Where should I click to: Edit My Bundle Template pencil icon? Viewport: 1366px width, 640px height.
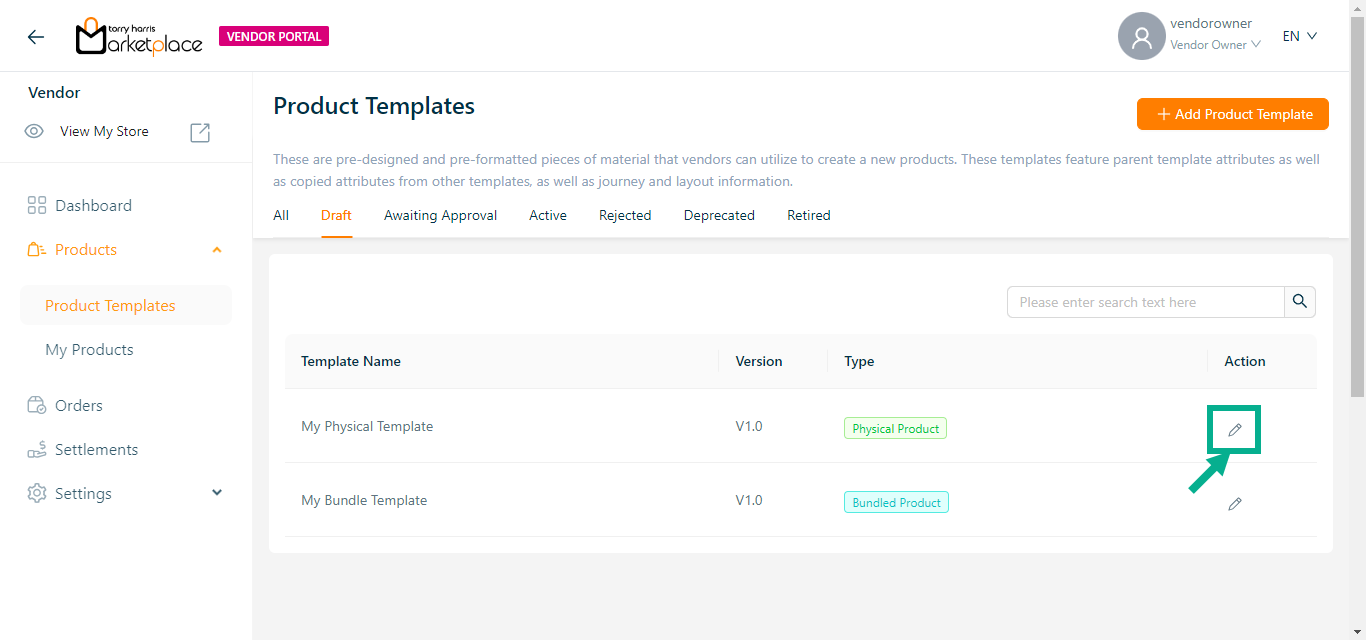coord(1235,504)
